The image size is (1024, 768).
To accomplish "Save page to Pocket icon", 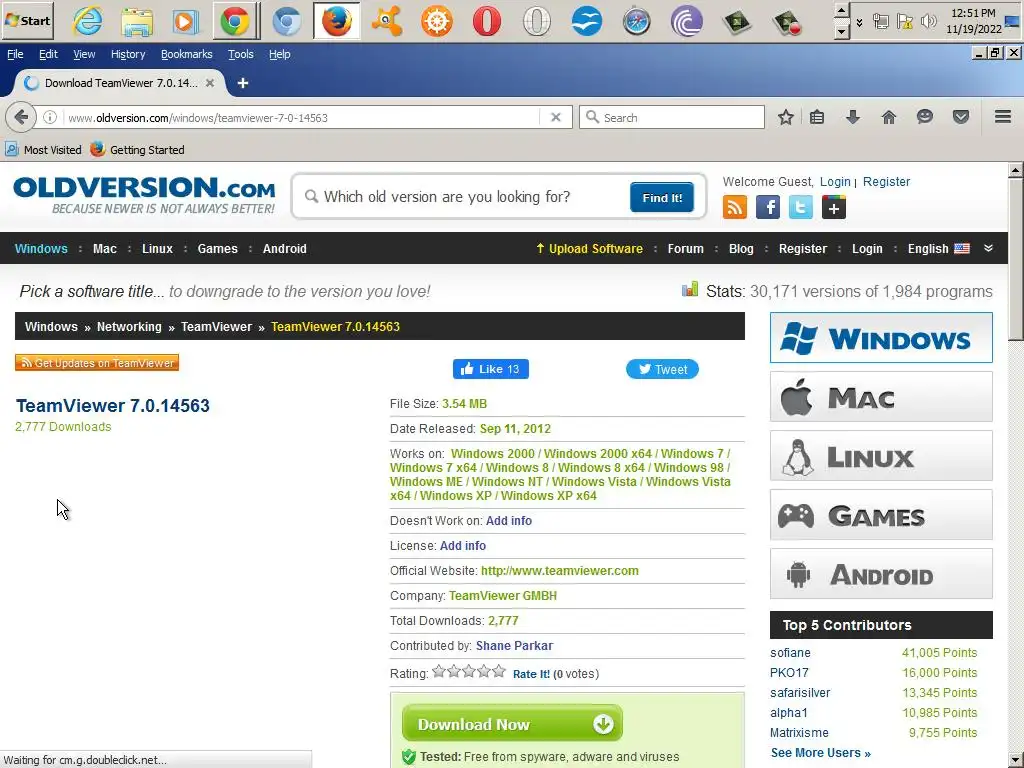I will click(961, 118).
